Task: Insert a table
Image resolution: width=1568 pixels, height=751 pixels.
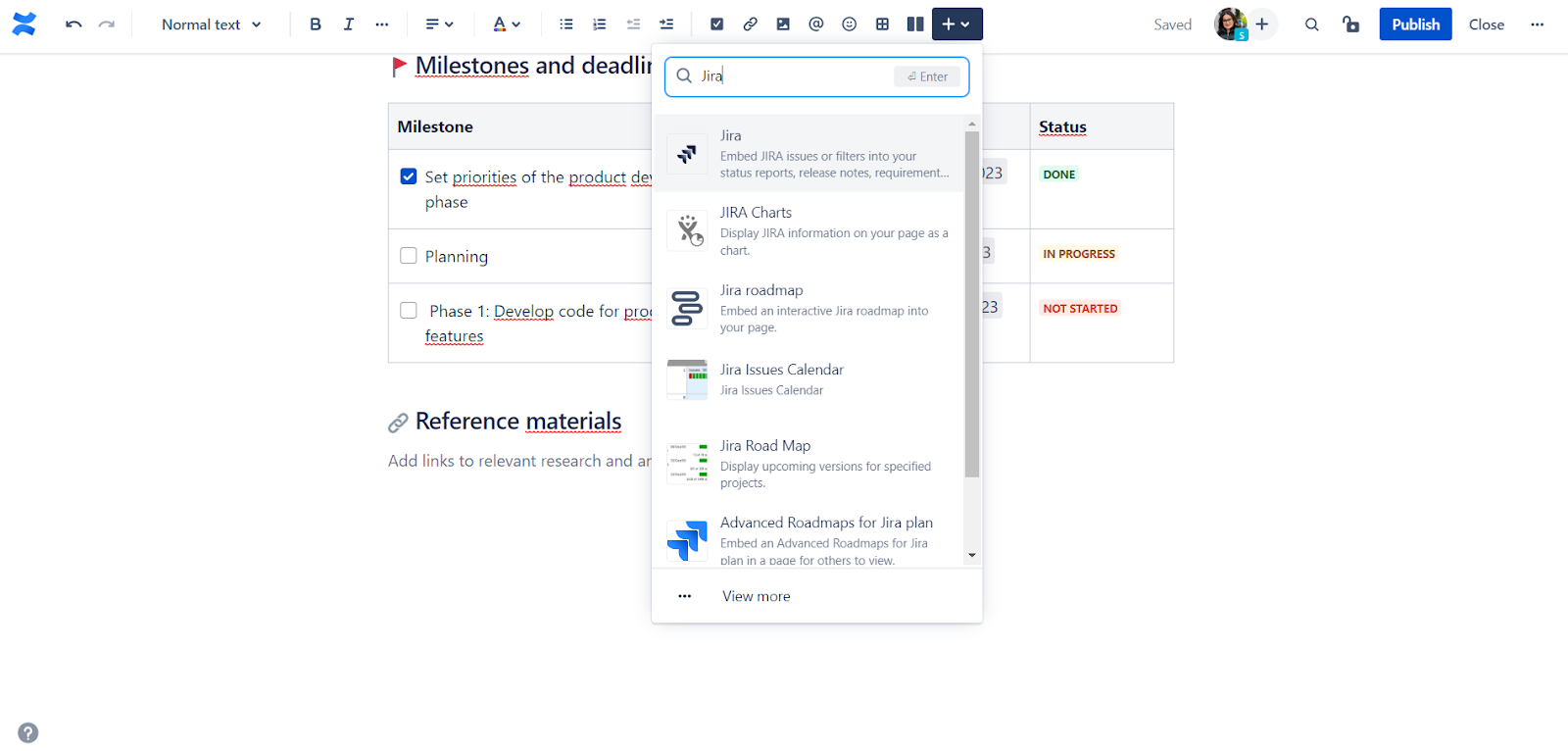Action: point(883,25)
